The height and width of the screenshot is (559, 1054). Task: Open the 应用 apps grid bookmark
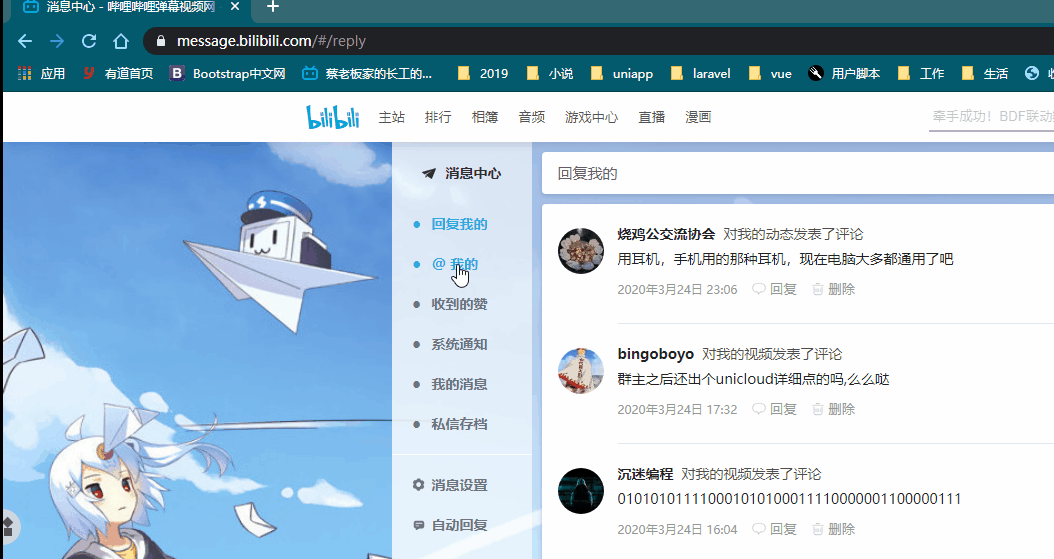click(x=41, y=73)
